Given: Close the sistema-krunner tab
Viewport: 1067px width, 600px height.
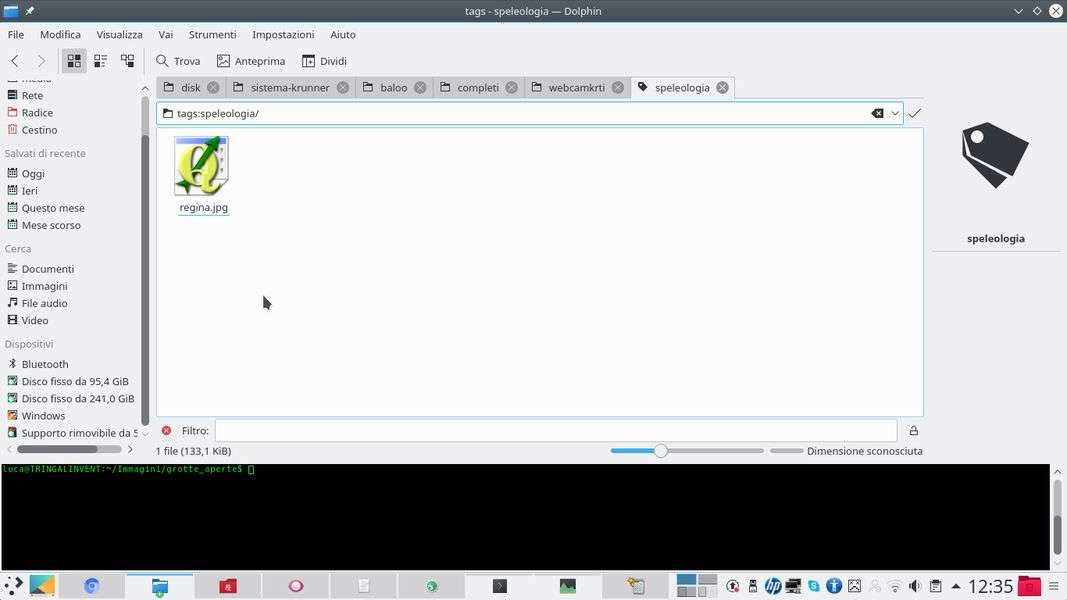Looking at the screenshot, I should tap(343, 88).
